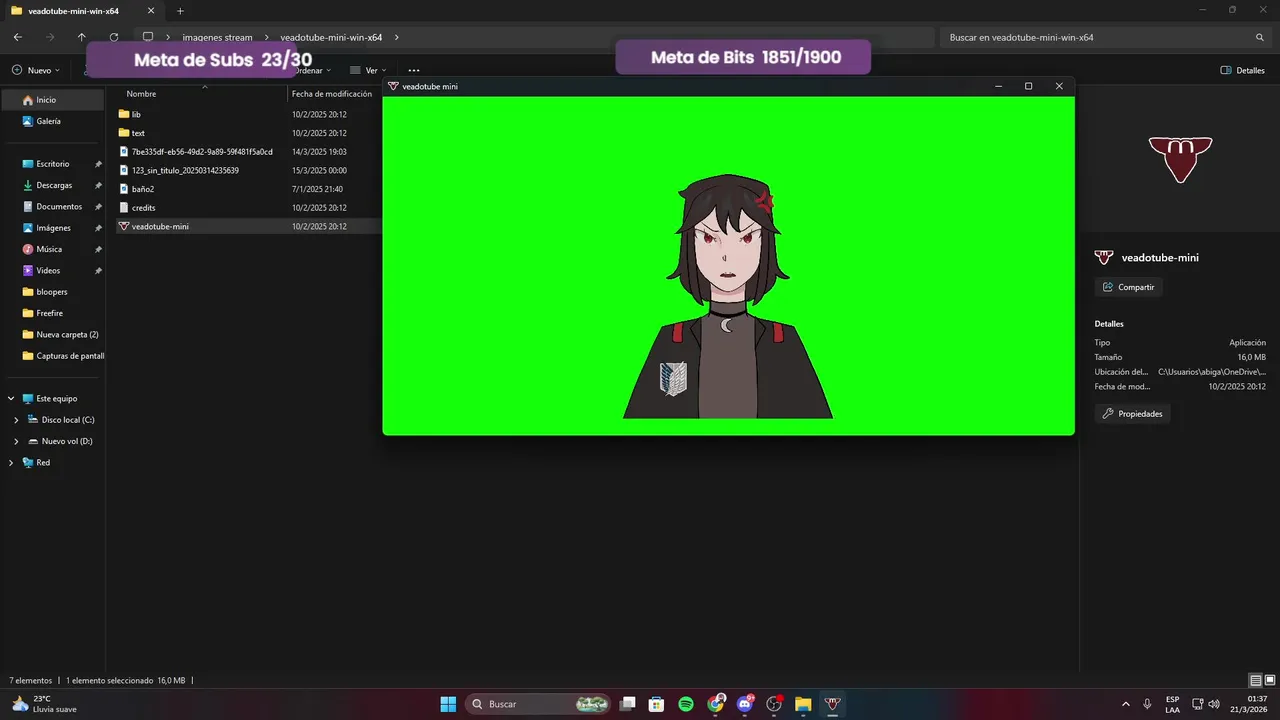
Task: Maximize the veadotube mini window
Action: pyautogui.click(x=1028, y=86)
